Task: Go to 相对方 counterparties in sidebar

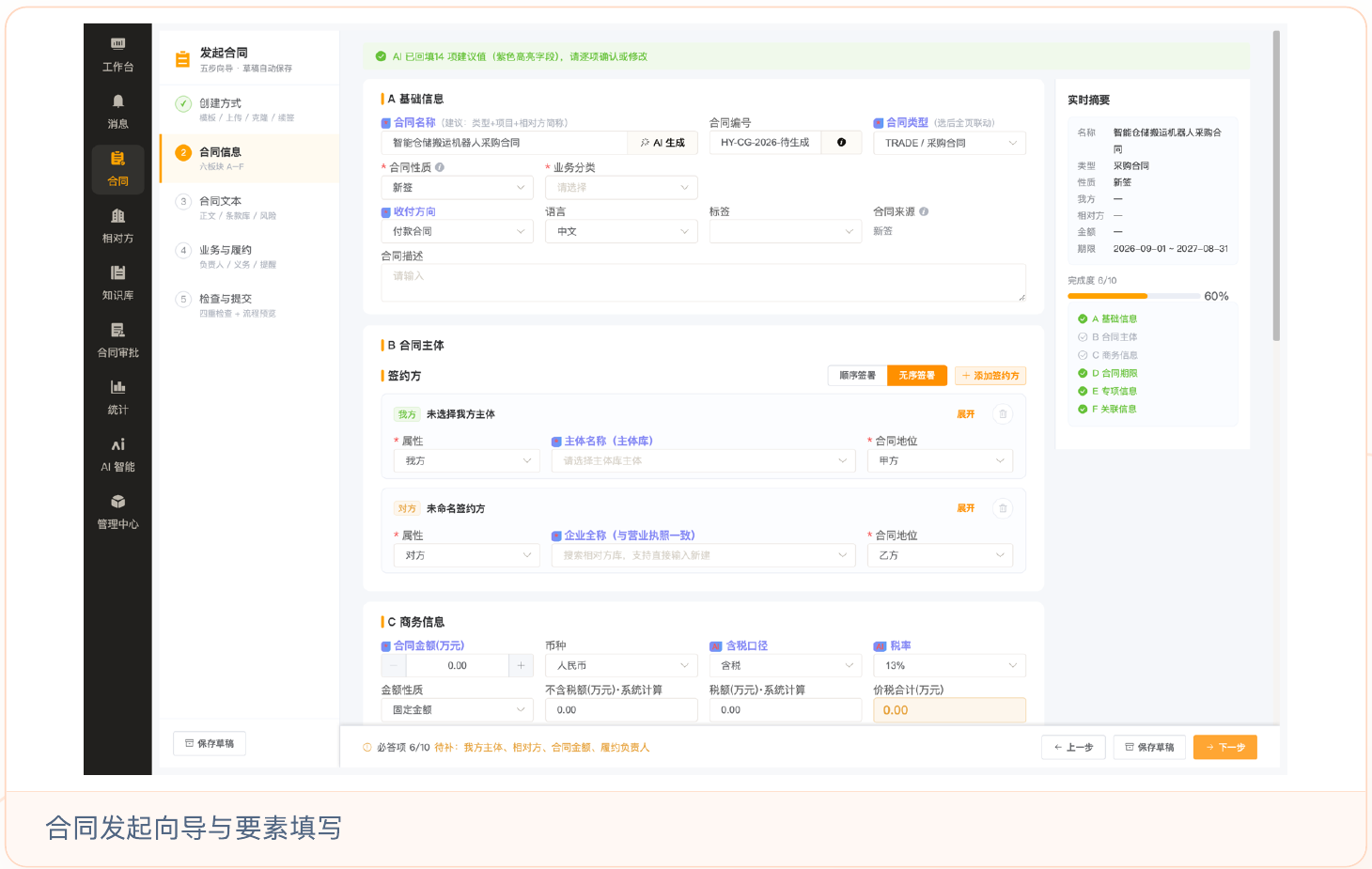Action: (117, 226)
